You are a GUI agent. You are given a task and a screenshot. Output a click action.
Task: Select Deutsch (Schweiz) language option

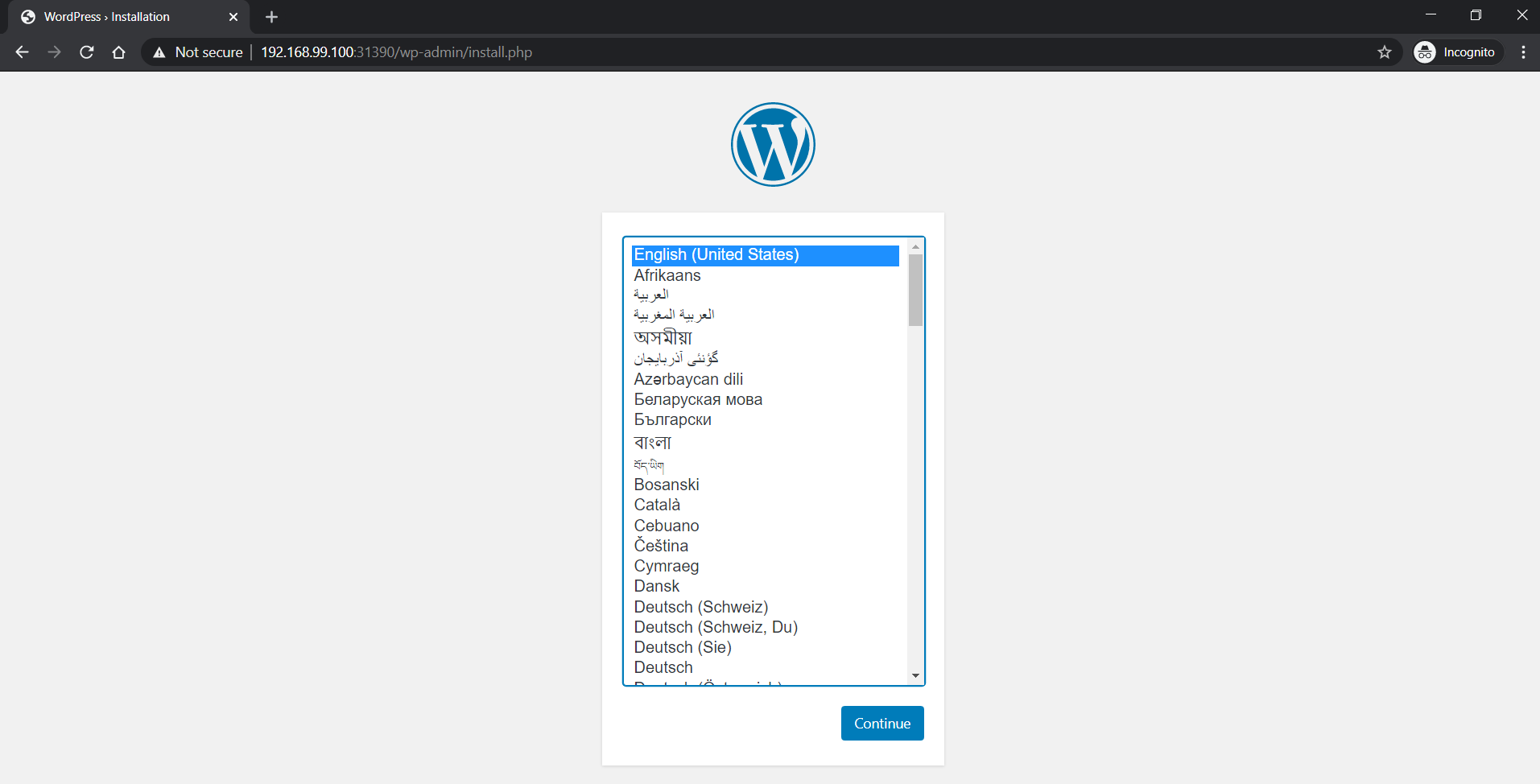coord(766,607)
